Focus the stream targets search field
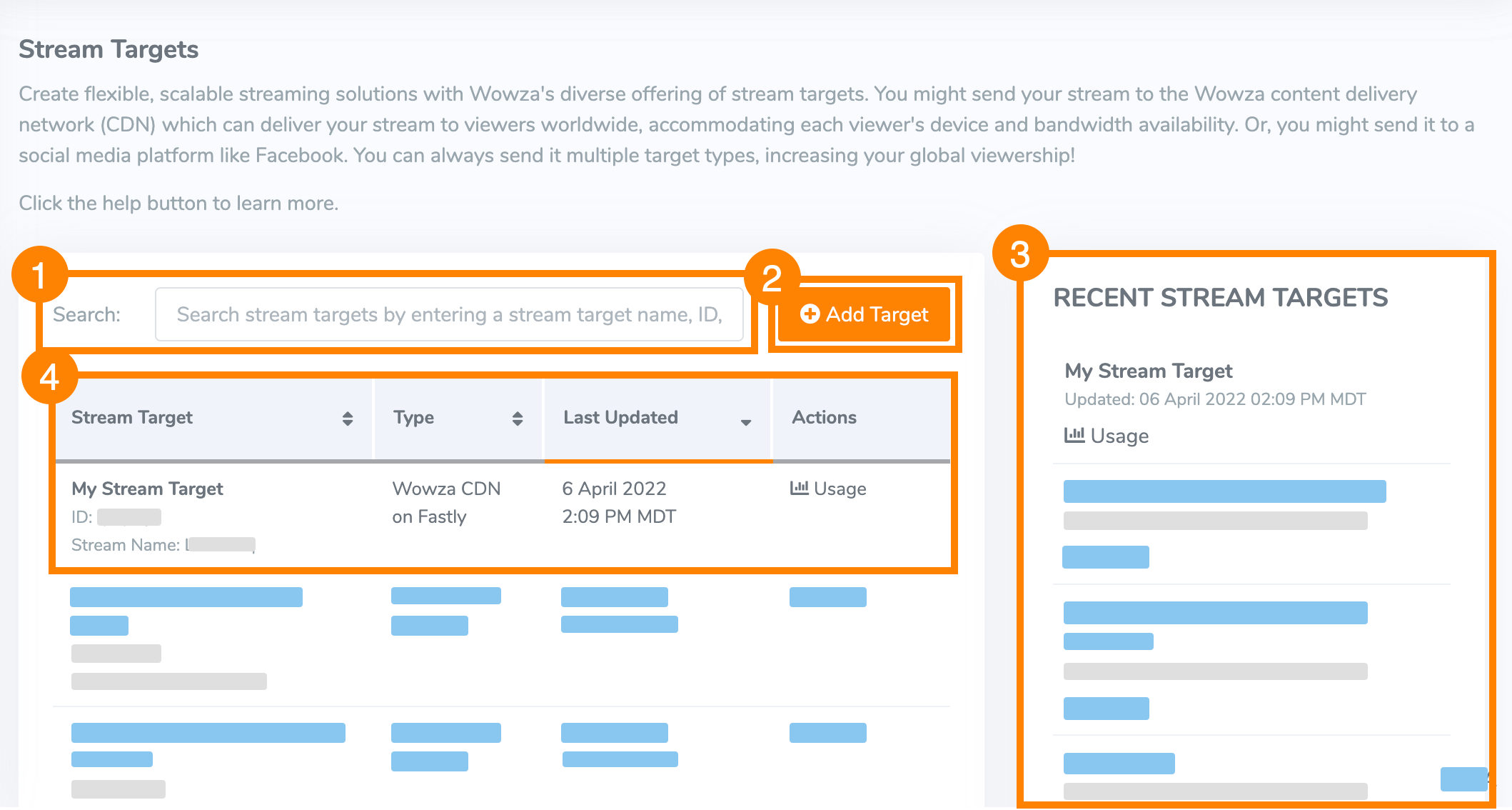The image size is (1512, 810). point(449,314)
